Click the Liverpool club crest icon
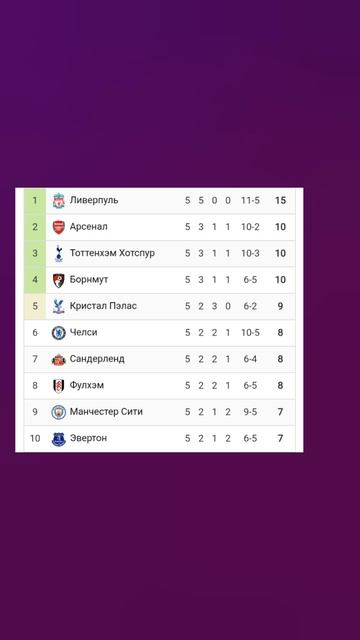Image resolution: width=360 pixels, height=640 pixels. (x=59, y=201)
